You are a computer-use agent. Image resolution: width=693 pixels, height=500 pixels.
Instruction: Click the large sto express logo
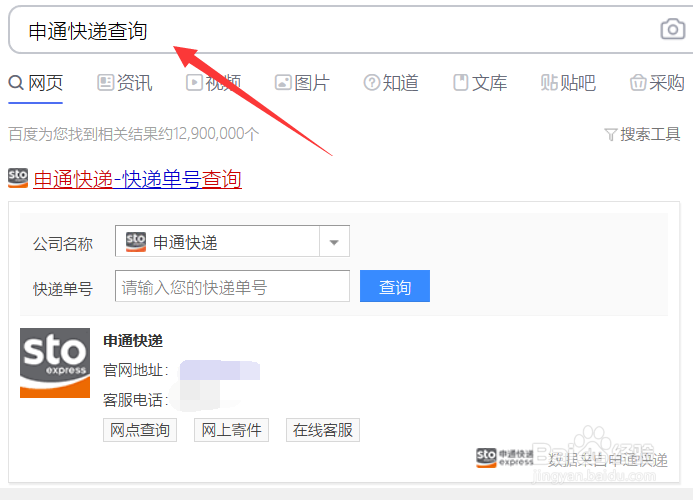pos(55,363)
